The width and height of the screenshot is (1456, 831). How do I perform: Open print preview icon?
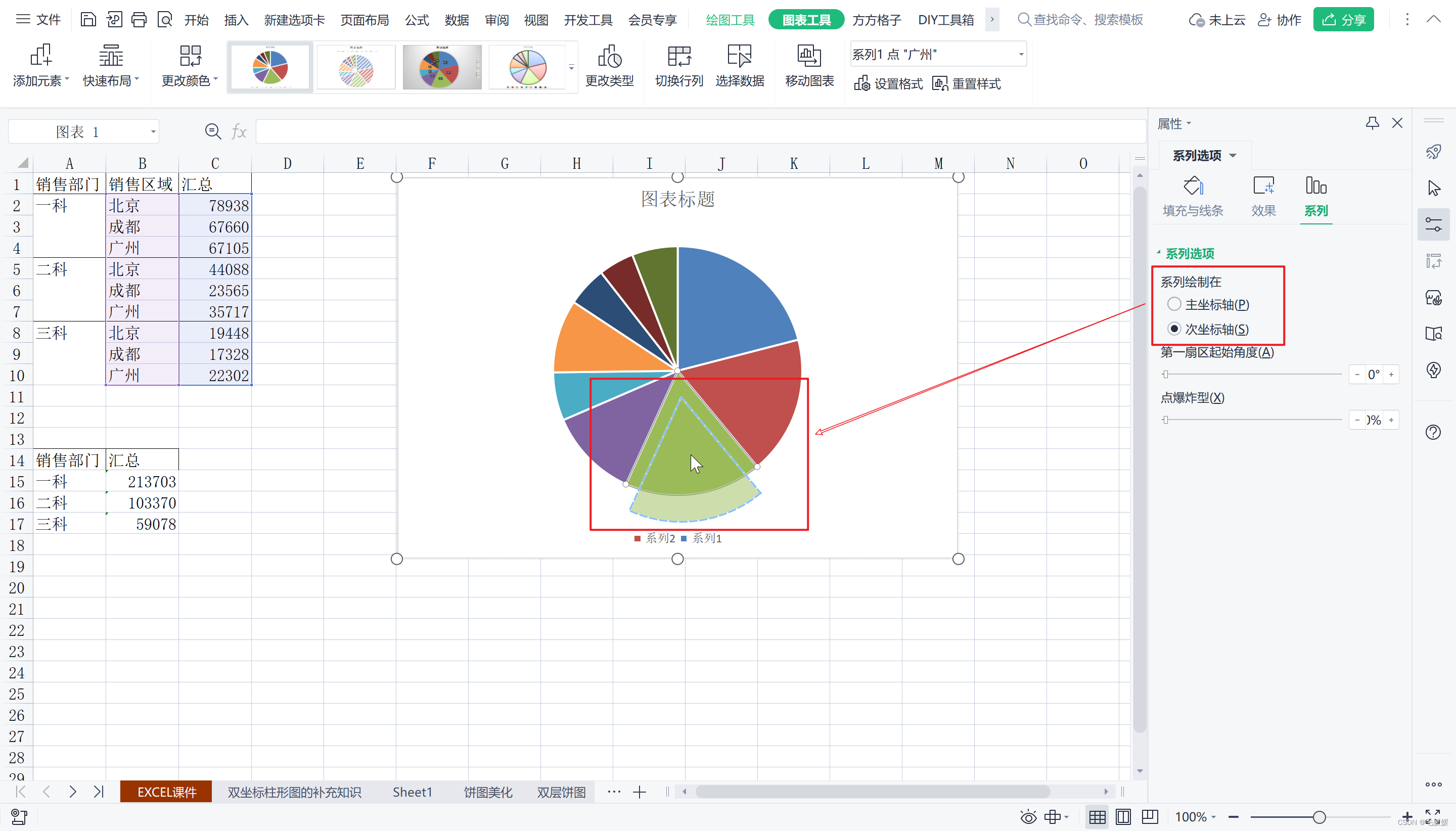point(164,19)
